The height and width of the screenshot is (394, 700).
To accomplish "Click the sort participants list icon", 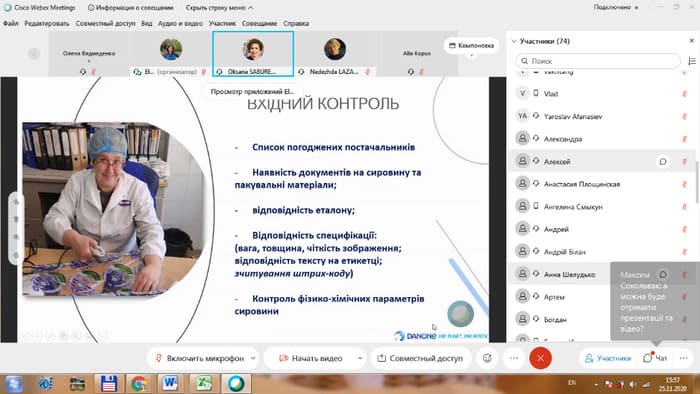I will tap(692, 61).
